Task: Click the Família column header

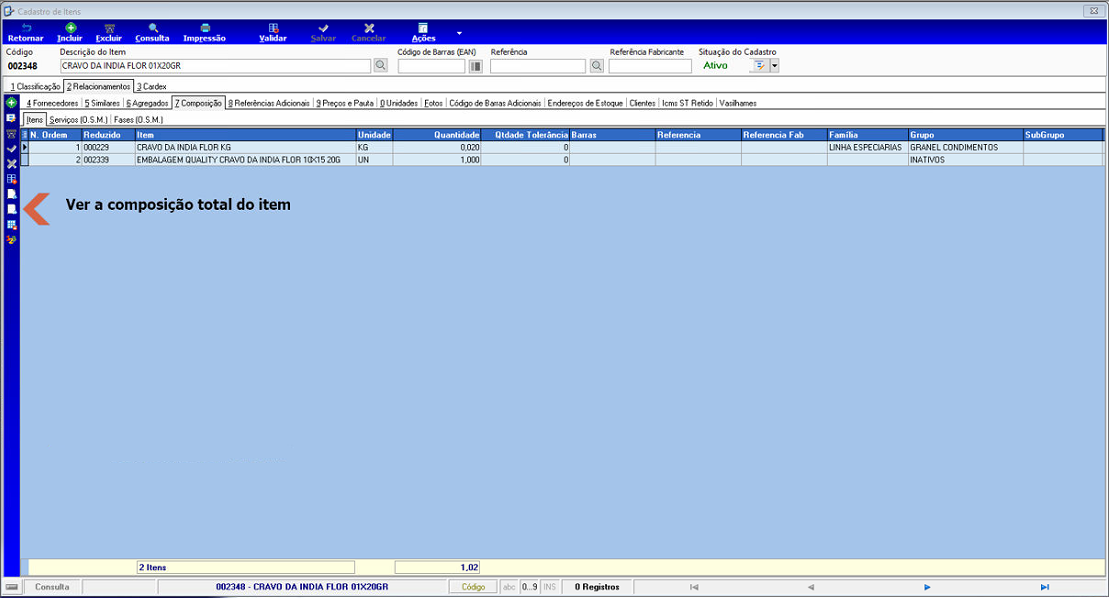Action: point(867,134)
